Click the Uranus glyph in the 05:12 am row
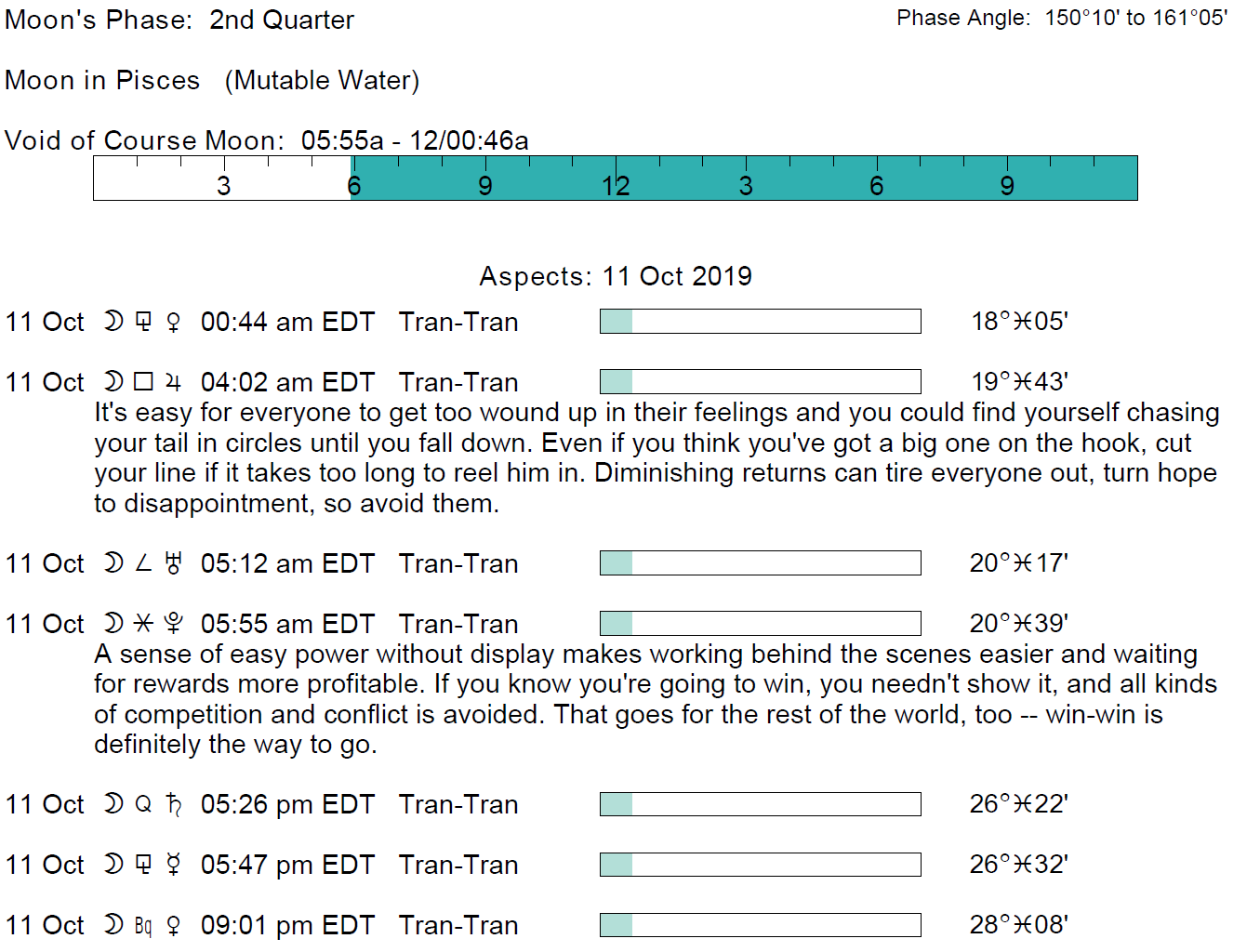The height and width of the screenshot is (952, 1260). pyautogui.click(x=173, y=563)
